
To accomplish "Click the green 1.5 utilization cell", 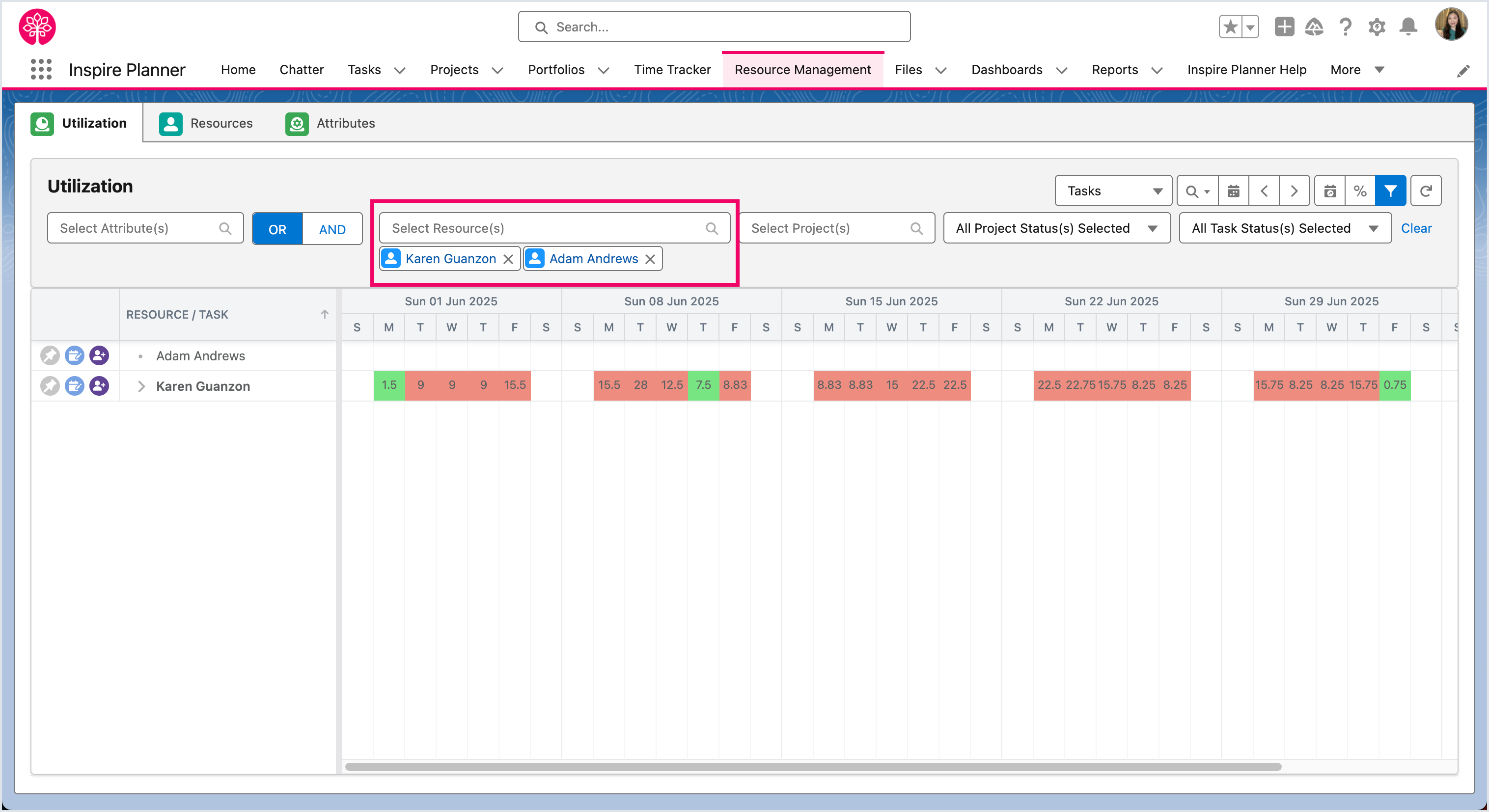I will 389,385.
